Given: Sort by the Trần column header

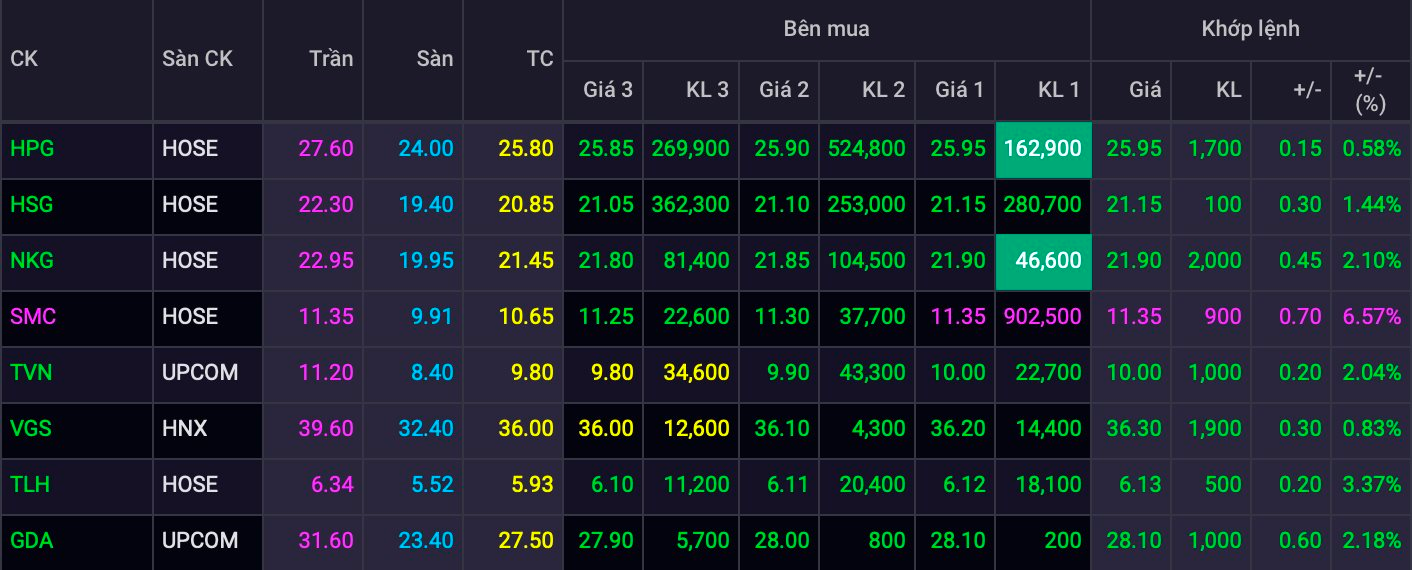Looking at the screenshot, I should pos(330,59).
